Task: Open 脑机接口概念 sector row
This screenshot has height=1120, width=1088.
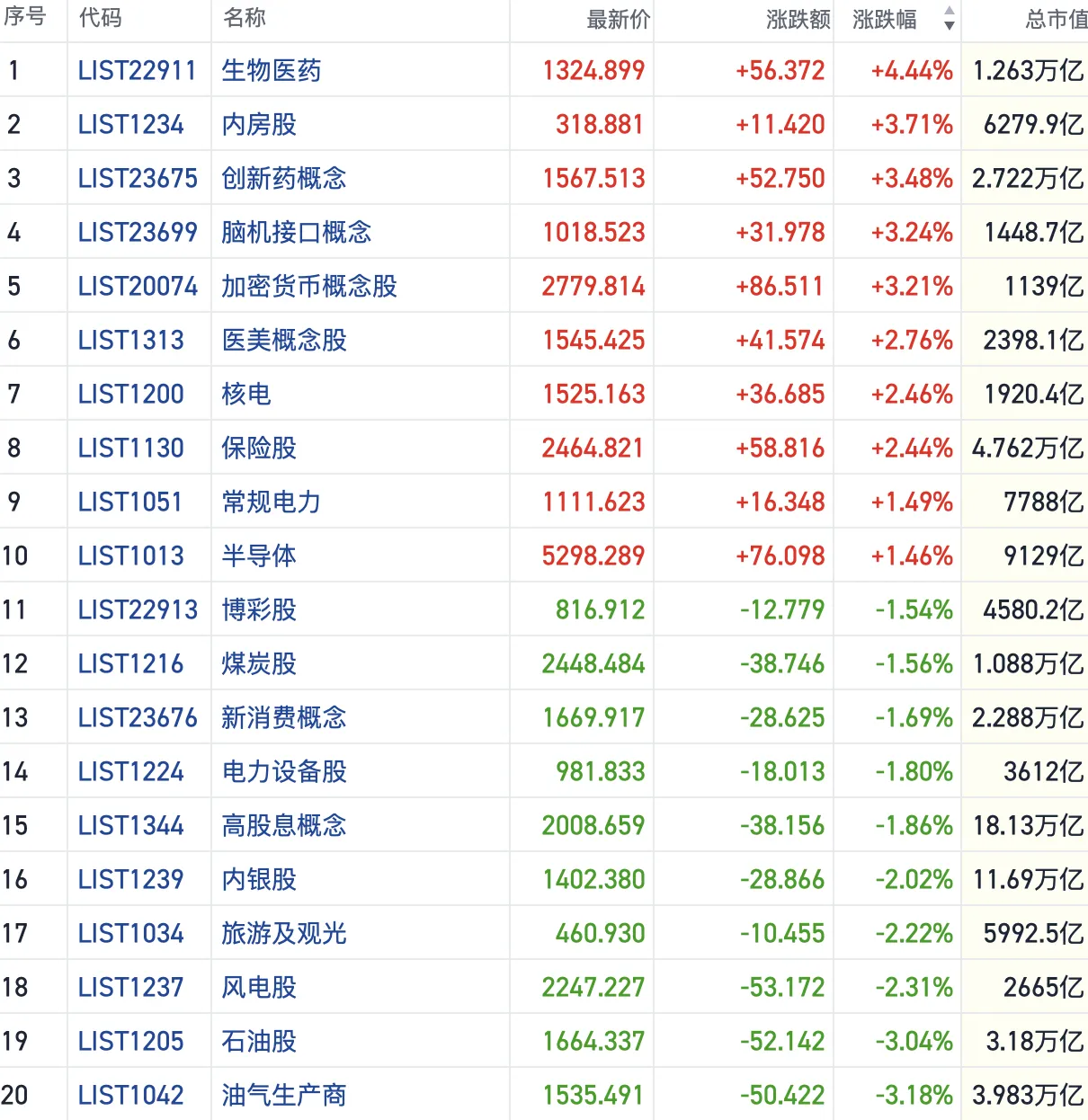Action: click(x=296, y=232)
